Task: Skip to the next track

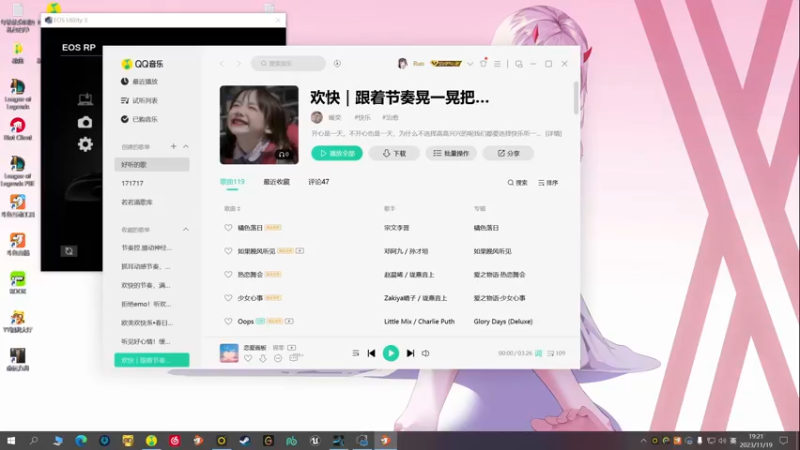Action: point(410,353)
